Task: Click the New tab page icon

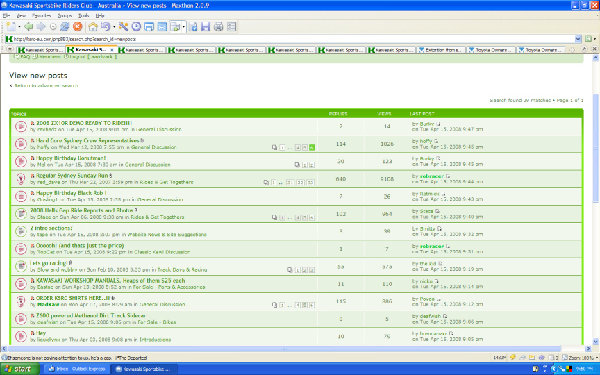Action: [11, 26]
